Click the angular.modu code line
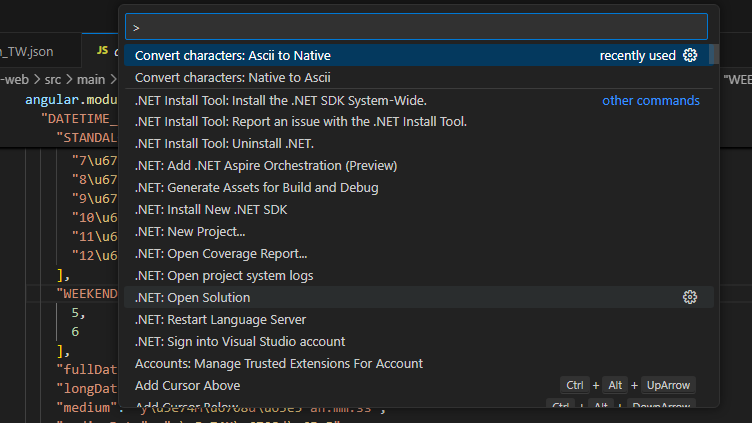Screen dimensions: 752x423 coord(71,100)
